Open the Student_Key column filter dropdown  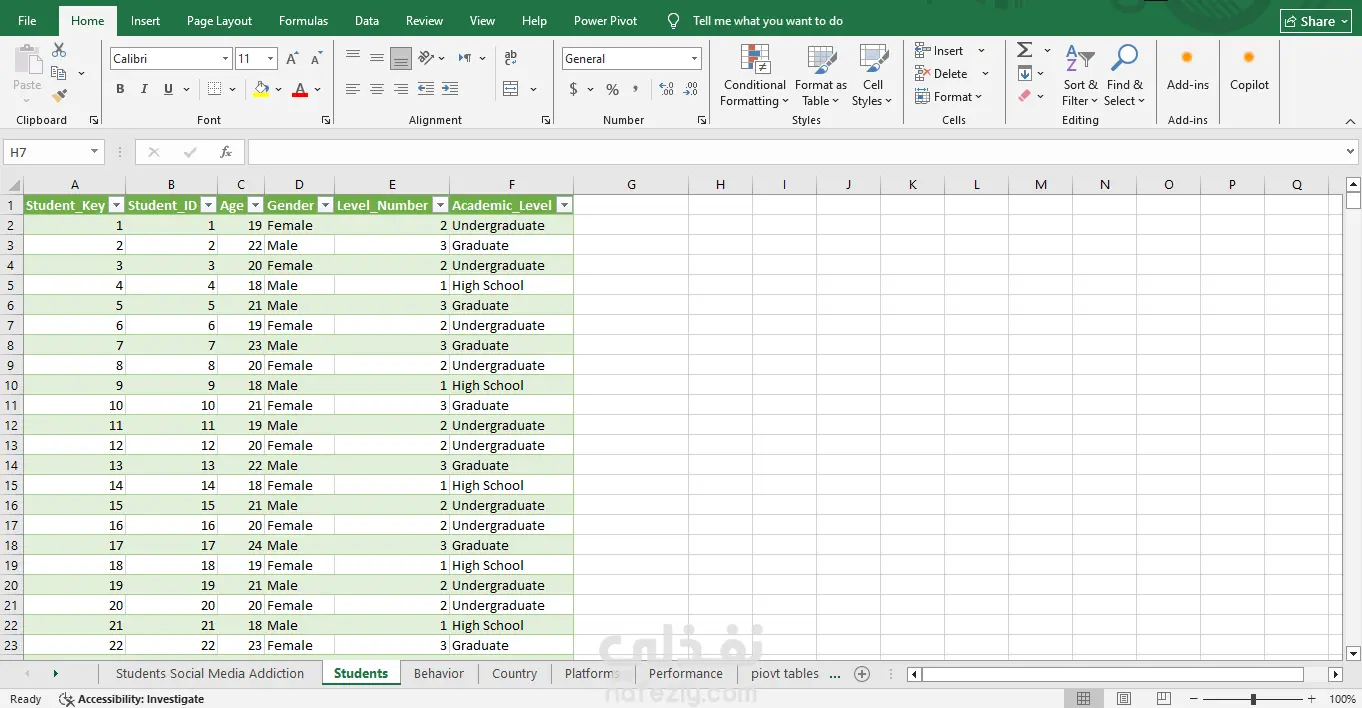(116, 205)
